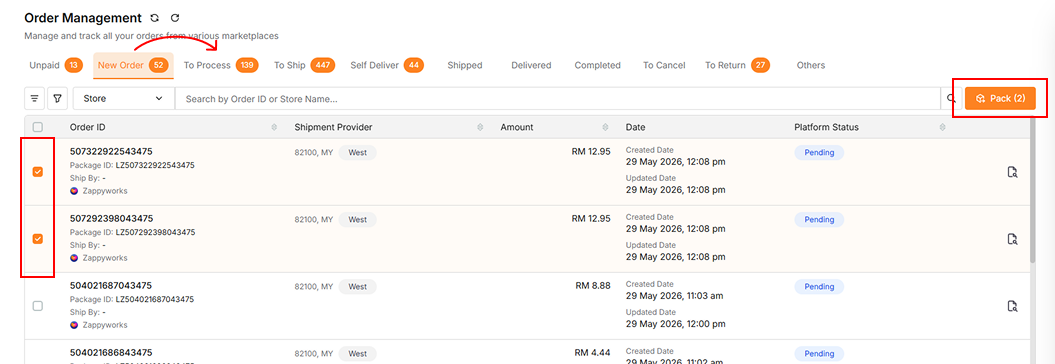The height and width of the screenshot is (364, 1055).
Task: Click Package ID LZ504021687043475
Action: [155, 299]
